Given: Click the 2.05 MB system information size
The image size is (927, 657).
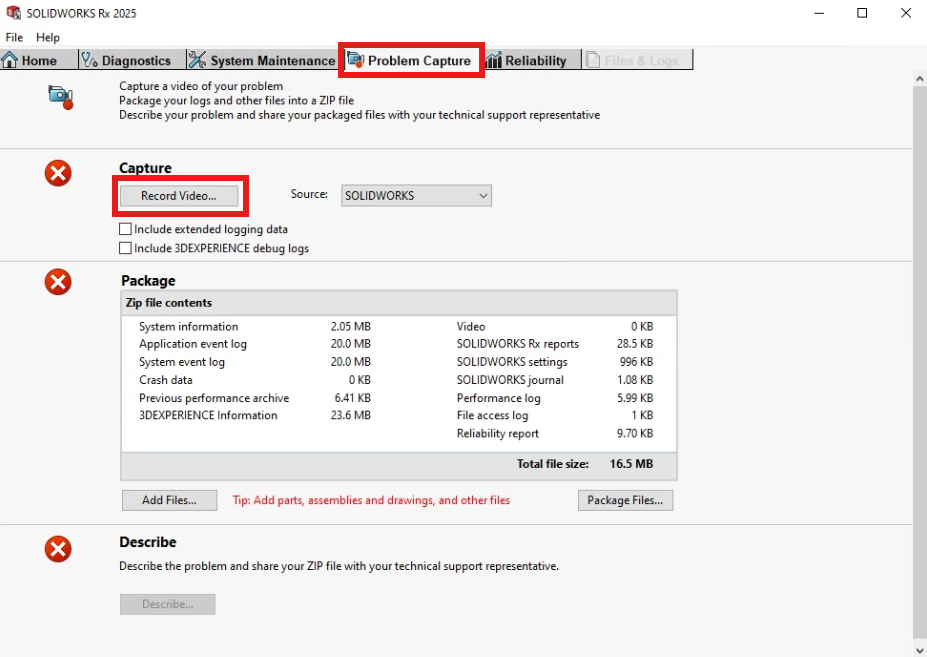Looking at the screenshot, I should [351, 326].
